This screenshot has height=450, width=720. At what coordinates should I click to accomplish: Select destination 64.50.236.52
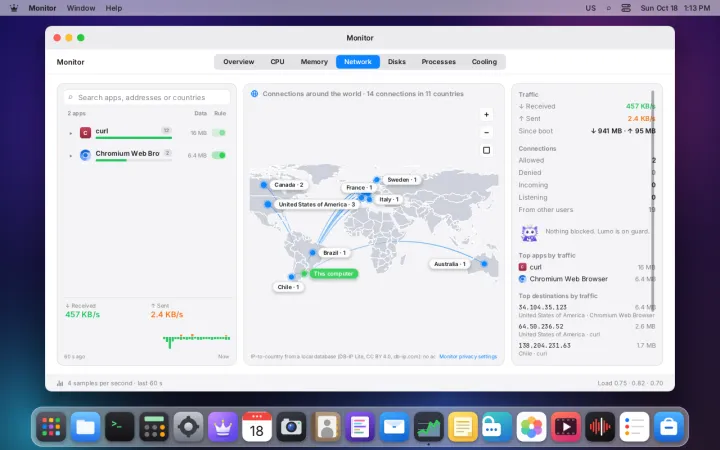[587, 330]
